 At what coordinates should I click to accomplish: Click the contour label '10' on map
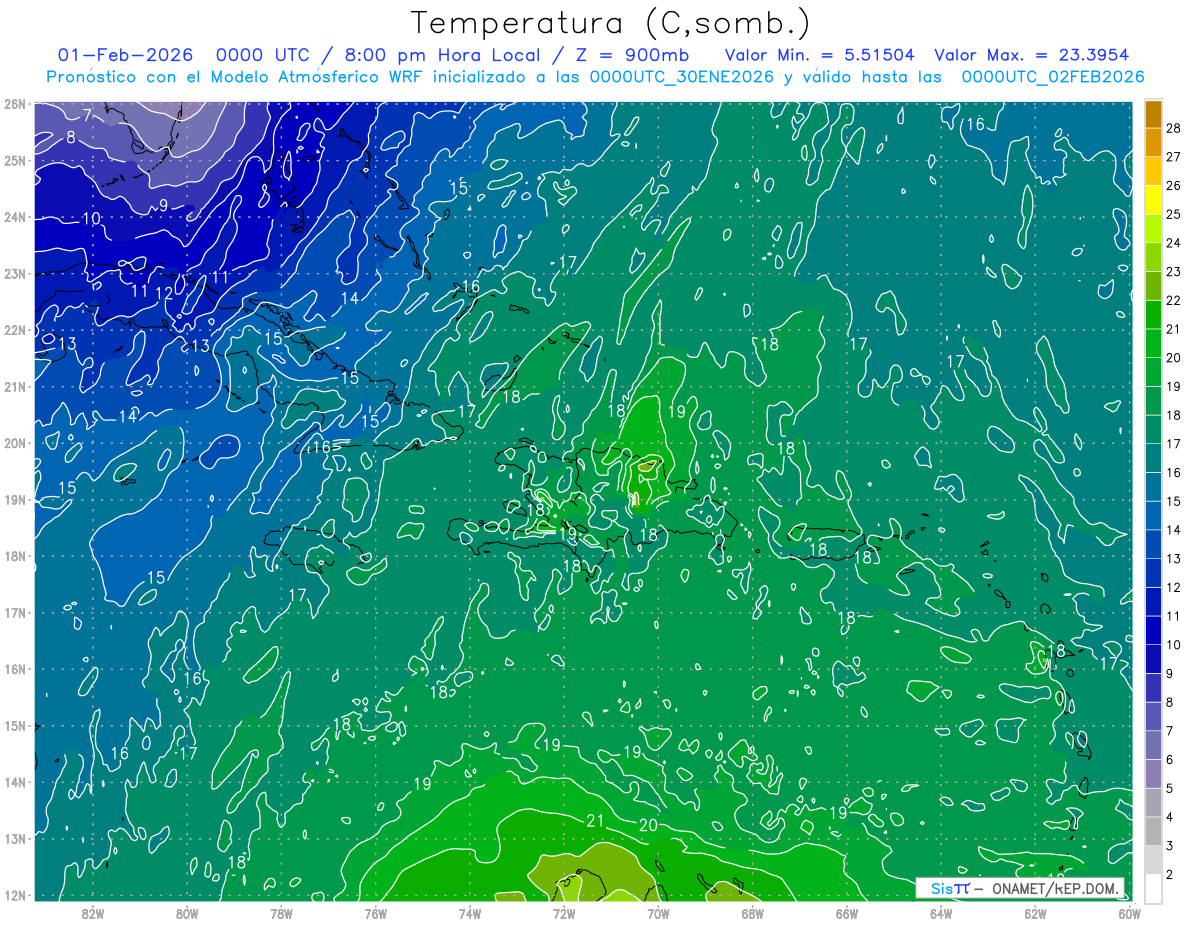coord(91,218)
